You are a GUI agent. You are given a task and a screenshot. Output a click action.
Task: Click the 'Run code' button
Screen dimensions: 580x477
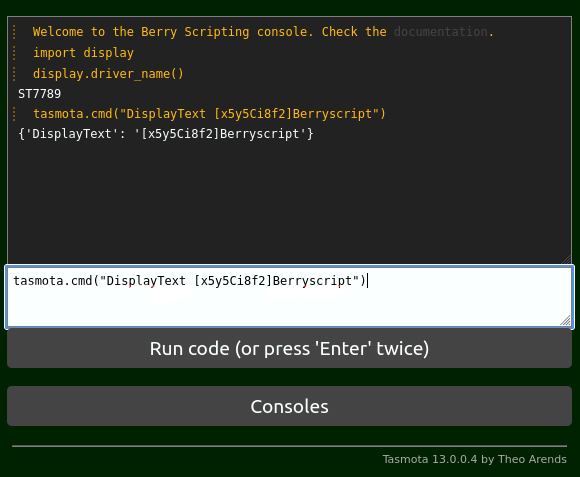[x=289, y=348]
